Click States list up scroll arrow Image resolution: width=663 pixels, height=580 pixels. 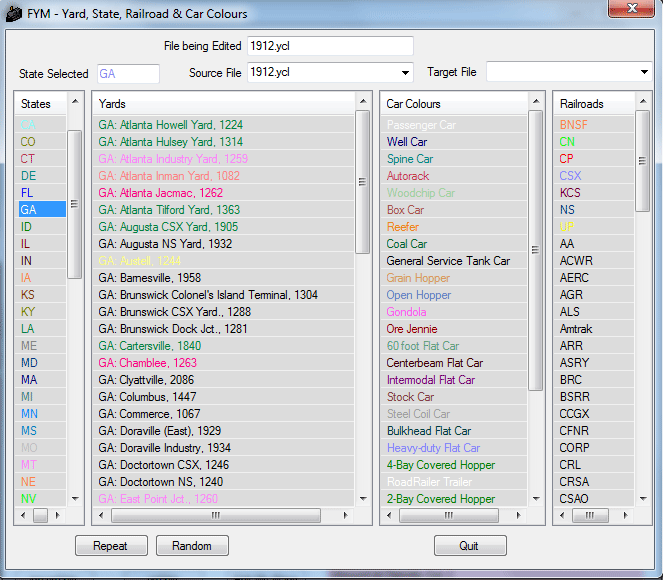tap(75, 101)
